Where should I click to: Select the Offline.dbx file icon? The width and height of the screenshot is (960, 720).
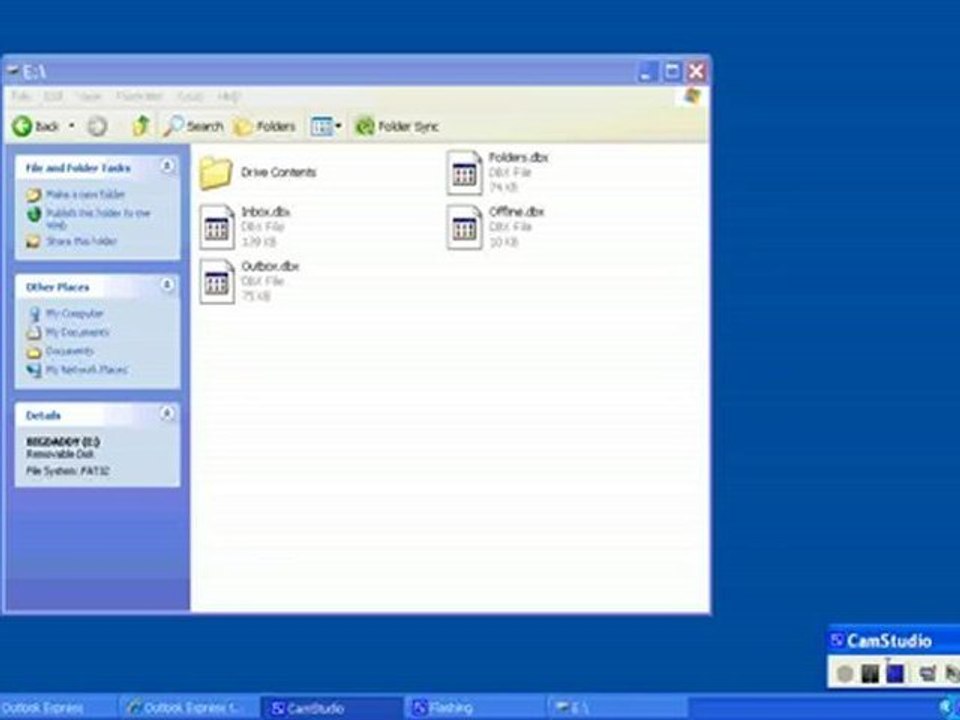(464, 227)
